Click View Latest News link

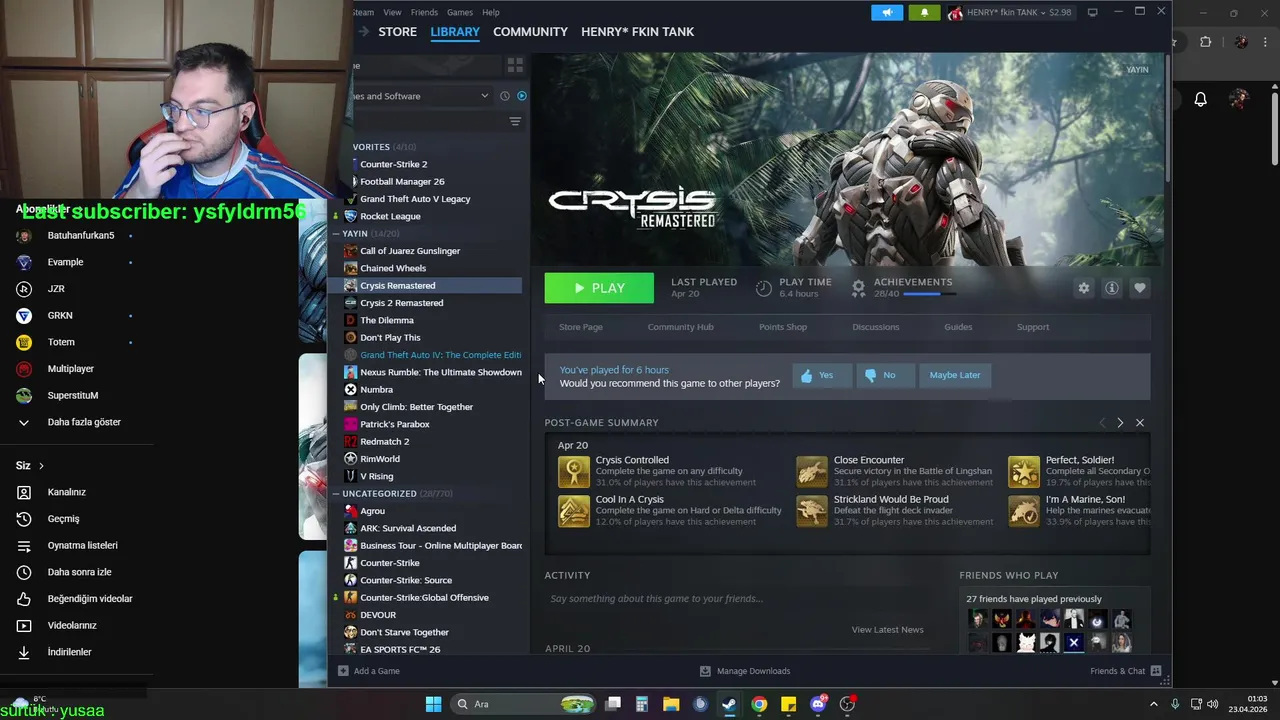coord(887,630)
